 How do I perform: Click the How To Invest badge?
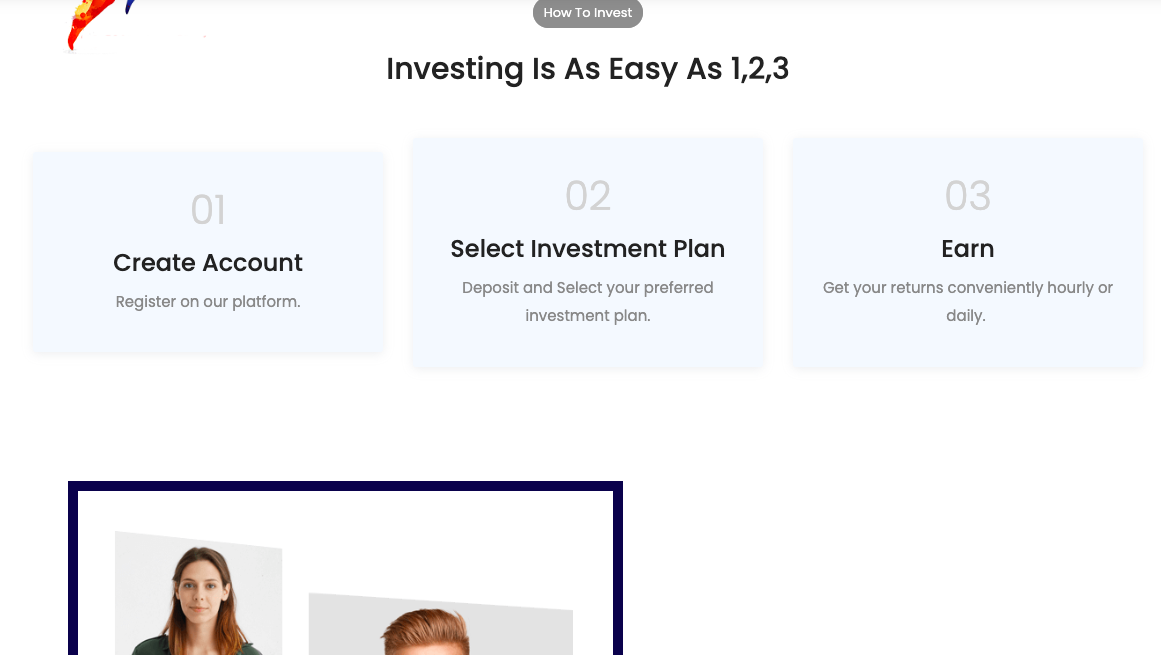tap(588, 13)
